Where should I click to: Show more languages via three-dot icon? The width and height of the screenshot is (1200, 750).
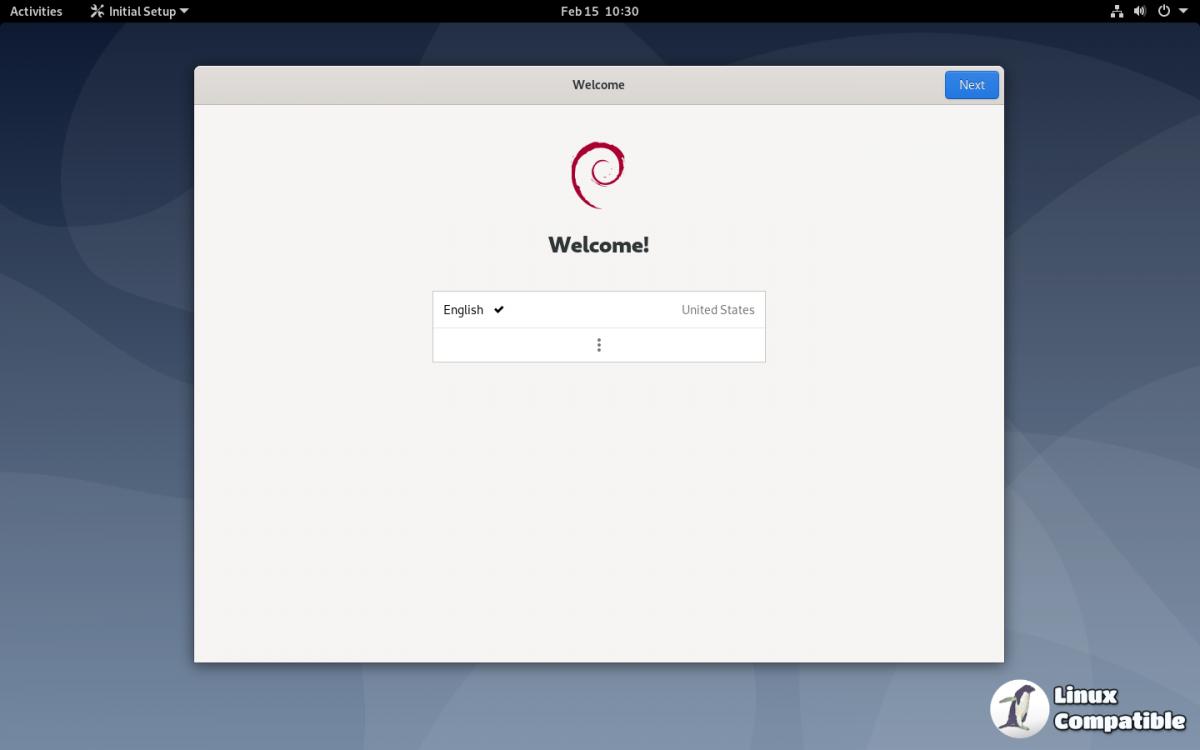point(599,345)
